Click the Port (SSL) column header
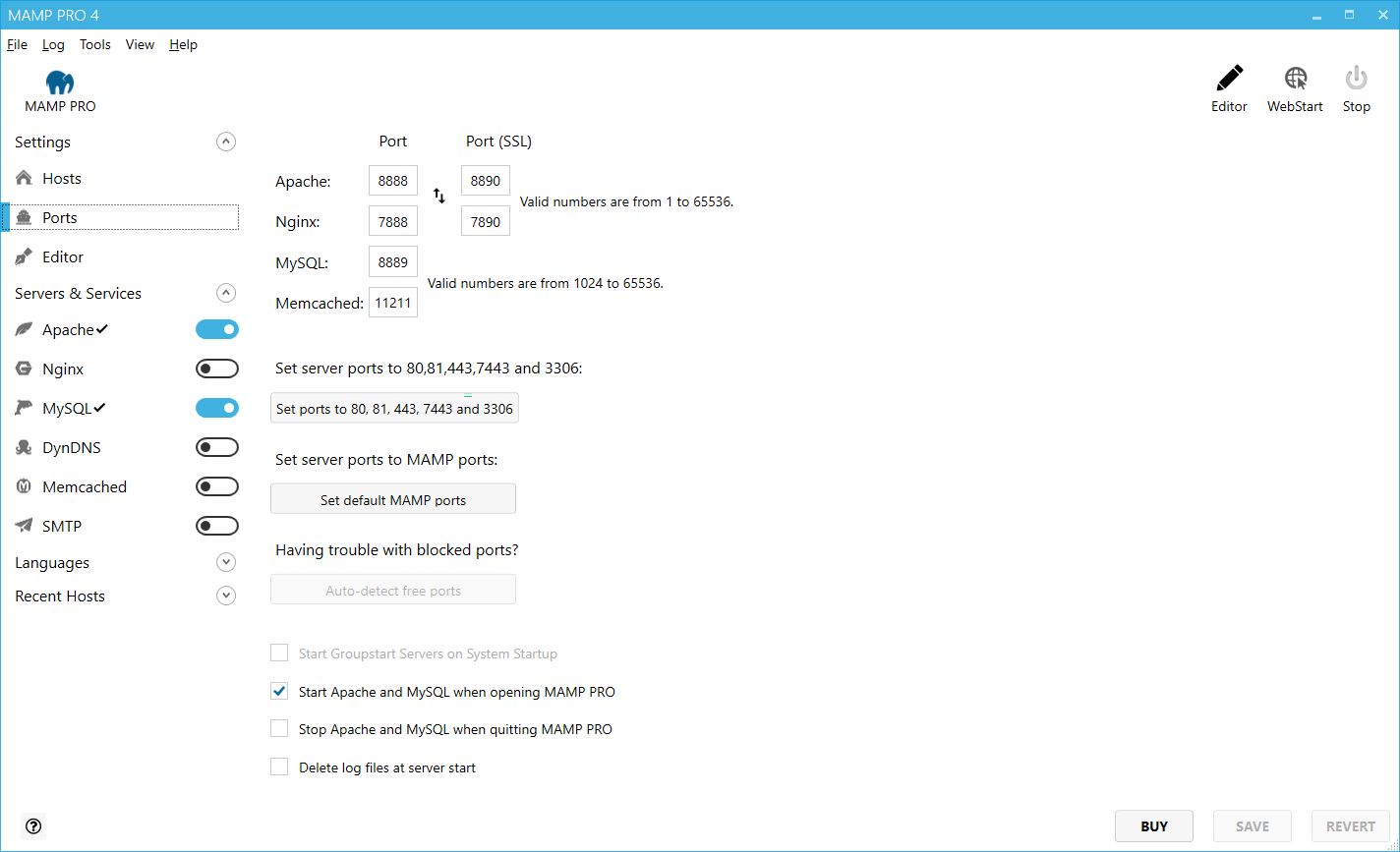Image resolution: width=1400 pixels, height=852 pixels. pyautogui.click(x=498, y=142)
